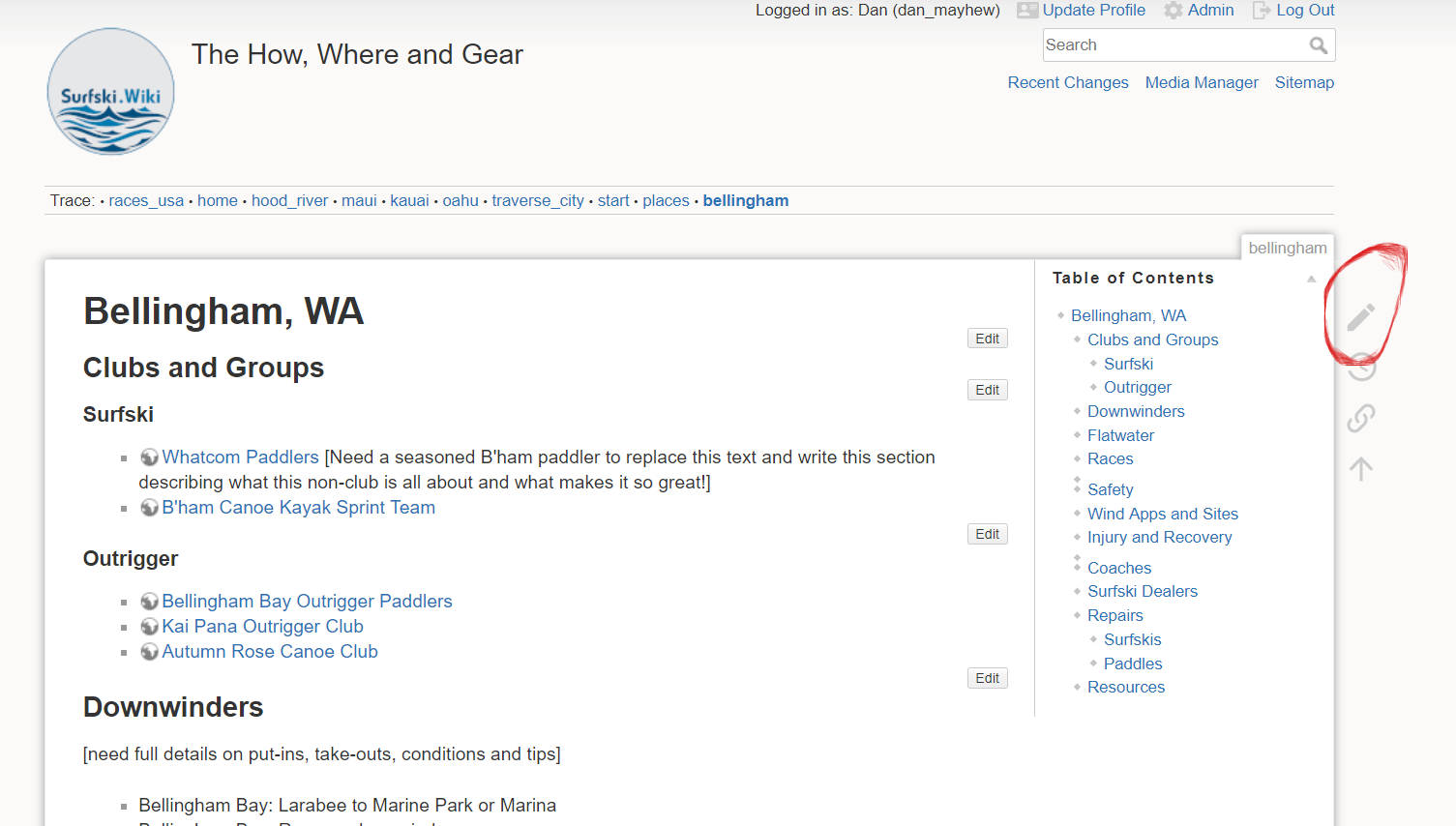Open the Whatcom Paddlers link
This screenshot has height=826, width=1456.
240,457
